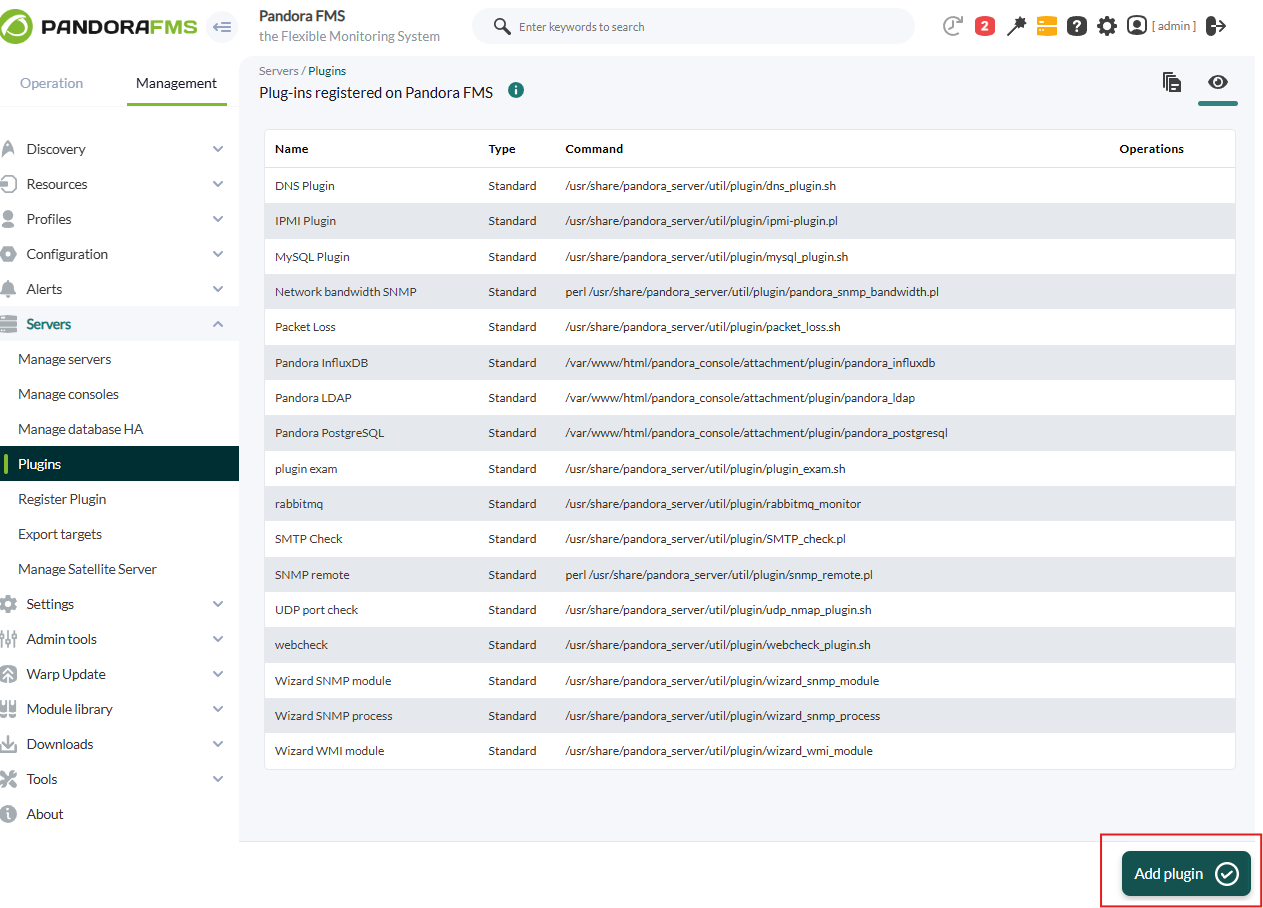Viewport: 1263px width, 908px height.
Task: Open the DNS Plugin entry
Action: coord(305,186)
